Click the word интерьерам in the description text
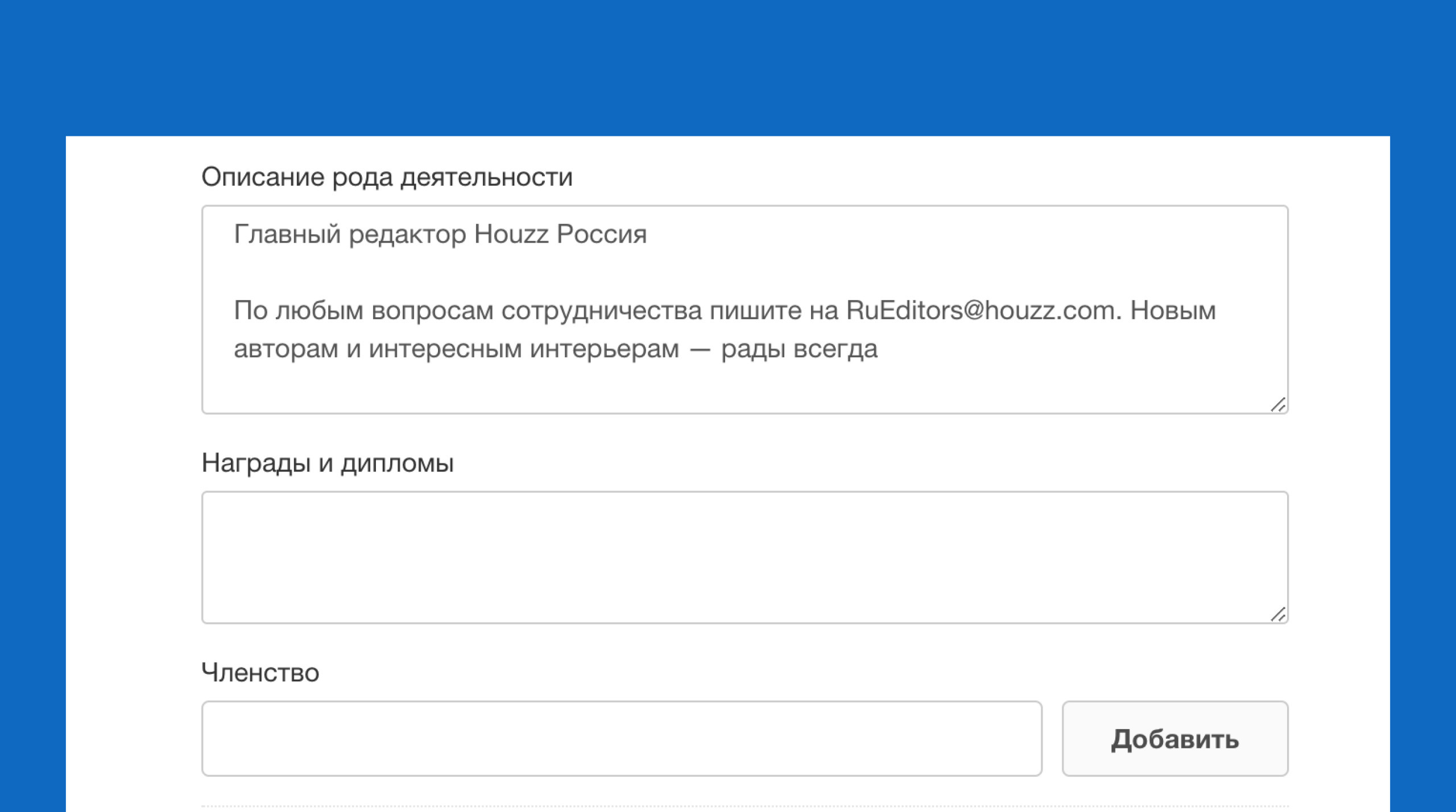The height and width of the screenshot is (812, 1456). coord(604,349)
